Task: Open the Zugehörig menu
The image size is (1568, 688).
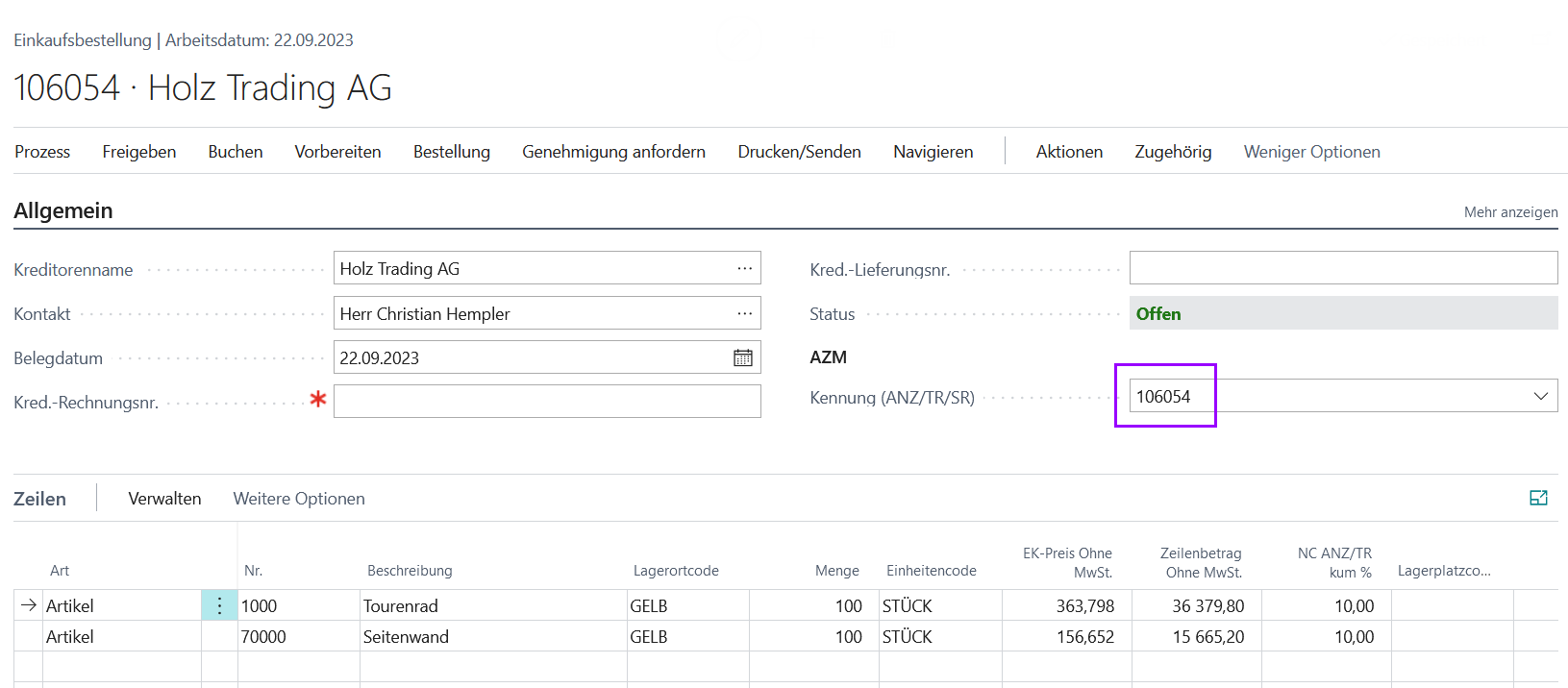Action: pos(1173,152)
